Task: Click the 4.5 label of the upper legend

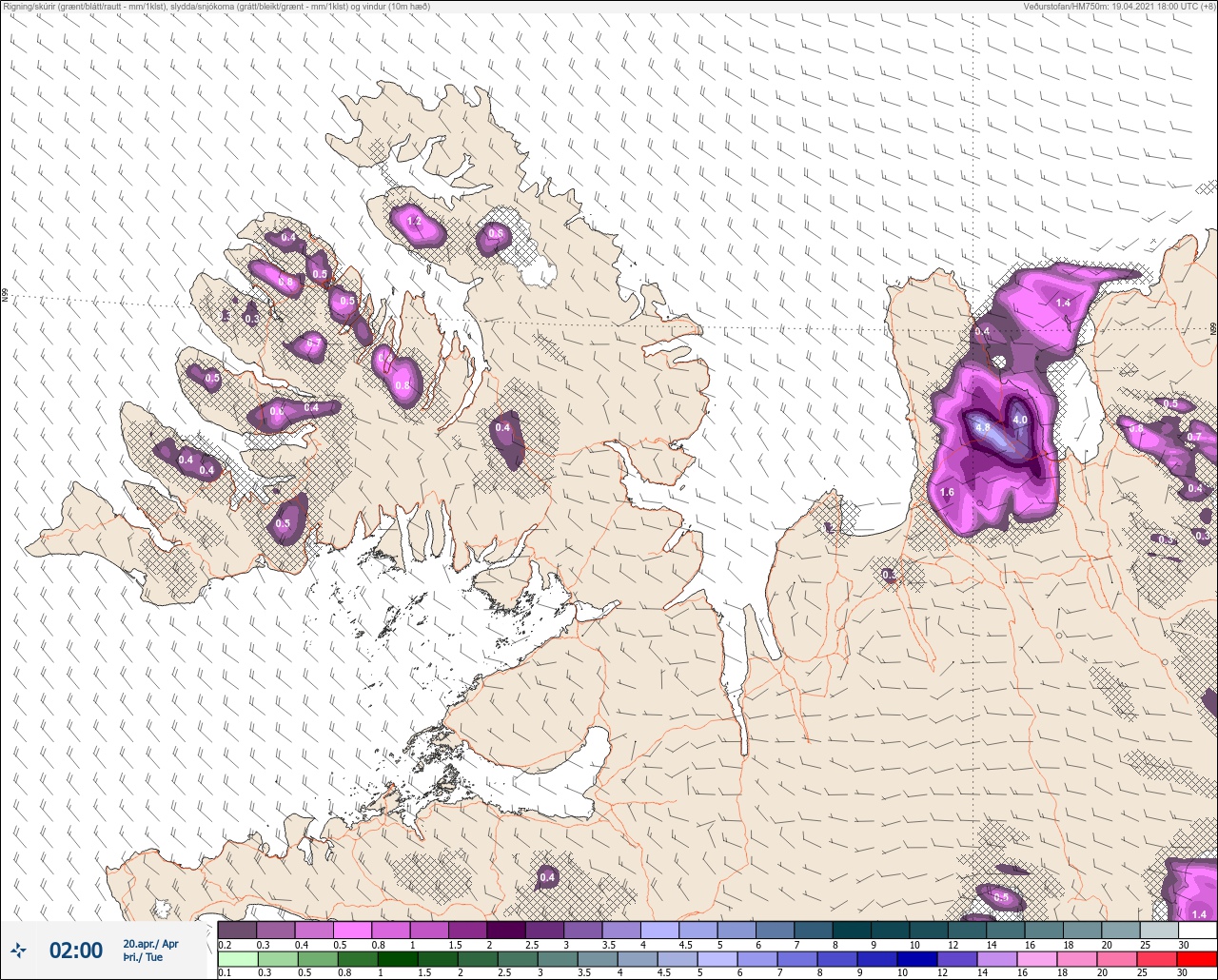Action: click(x=684, y=944)
